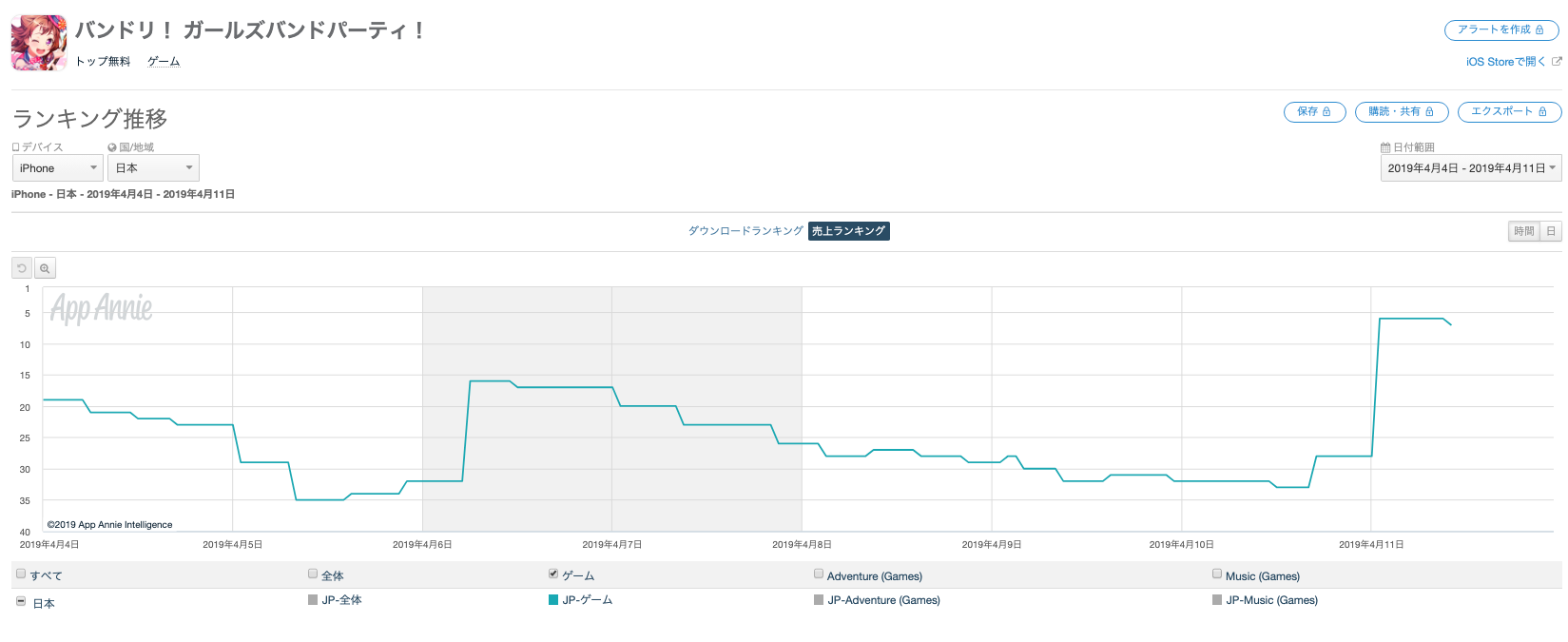Image resolution: width=1568 pixels, height=642 pixels.
Task: Toggle the Music (Games) checkbox
Action: (x=1217, y=574)
